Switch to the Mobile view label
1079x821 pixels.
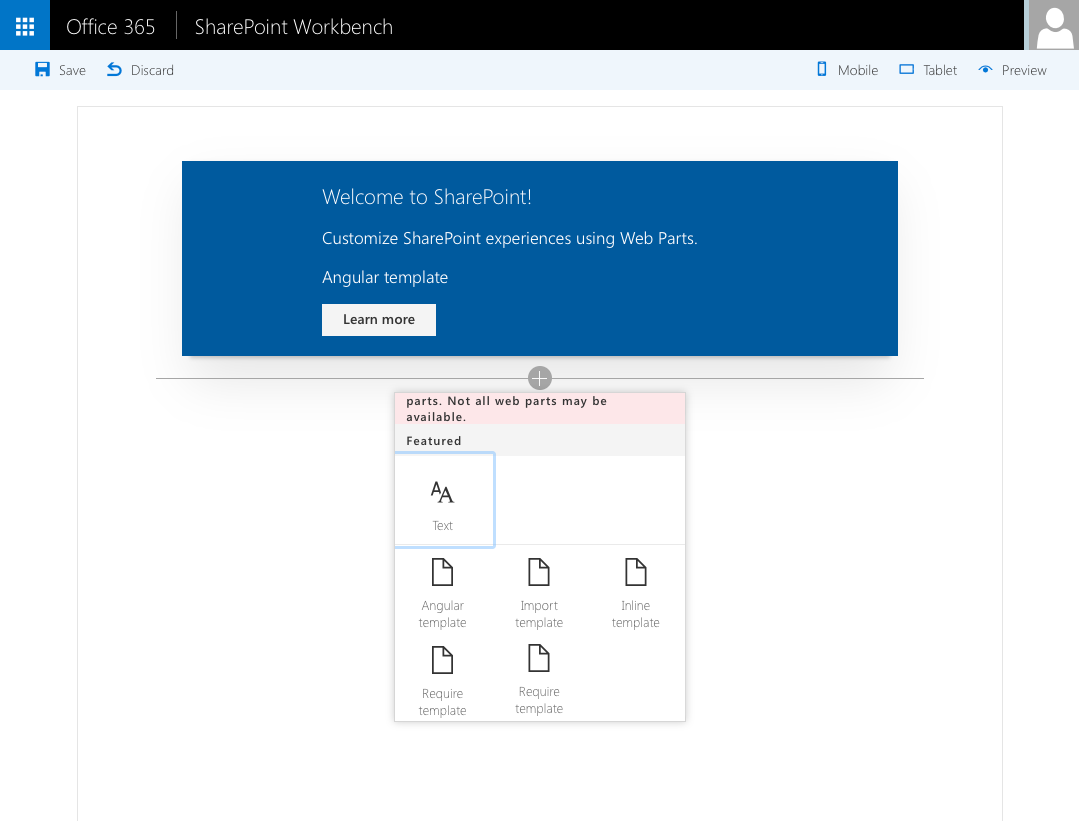click(857, 70)
